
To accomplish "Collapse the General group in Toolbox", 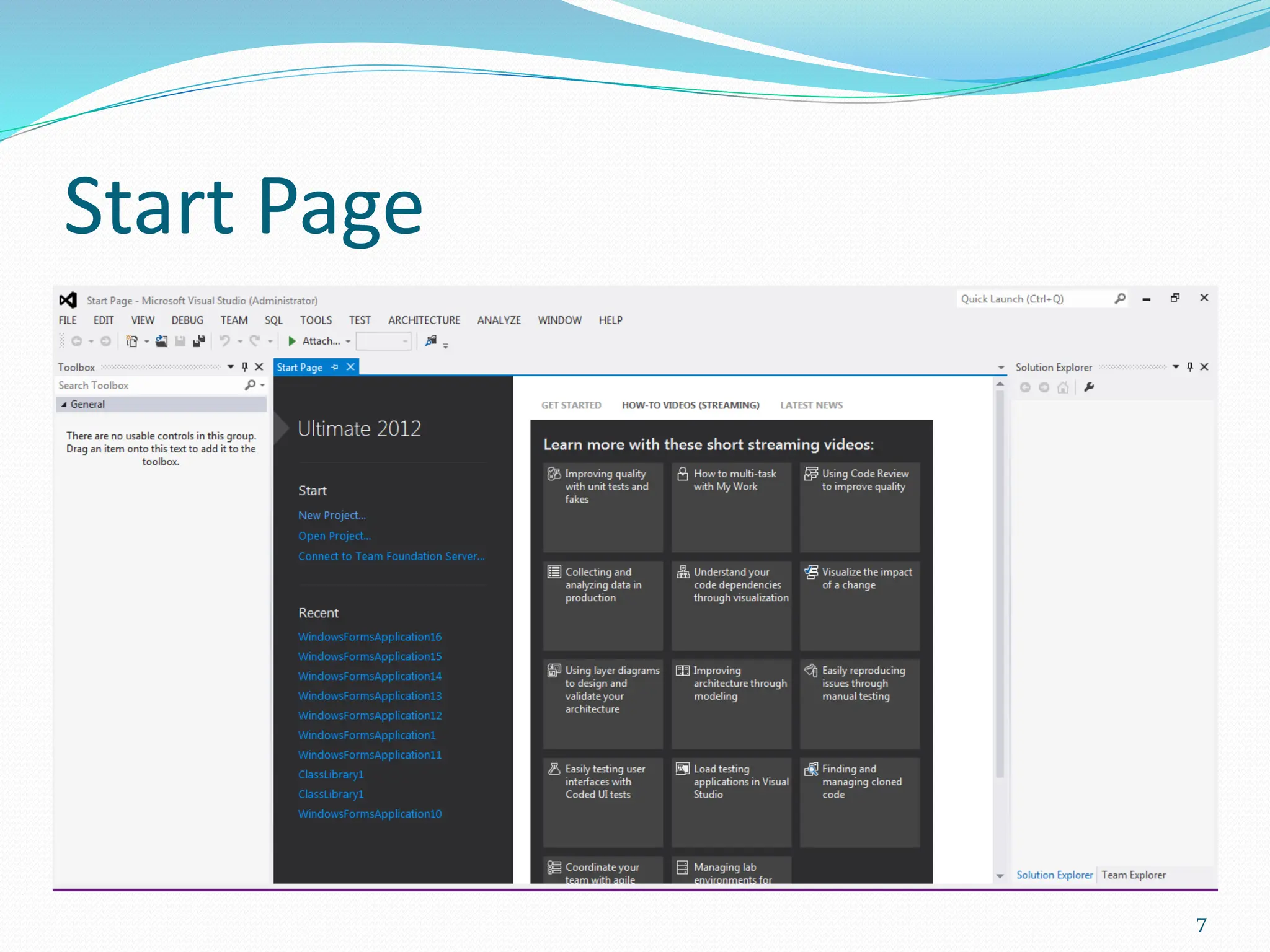I will pyautogui.click(x=64, y=404).
